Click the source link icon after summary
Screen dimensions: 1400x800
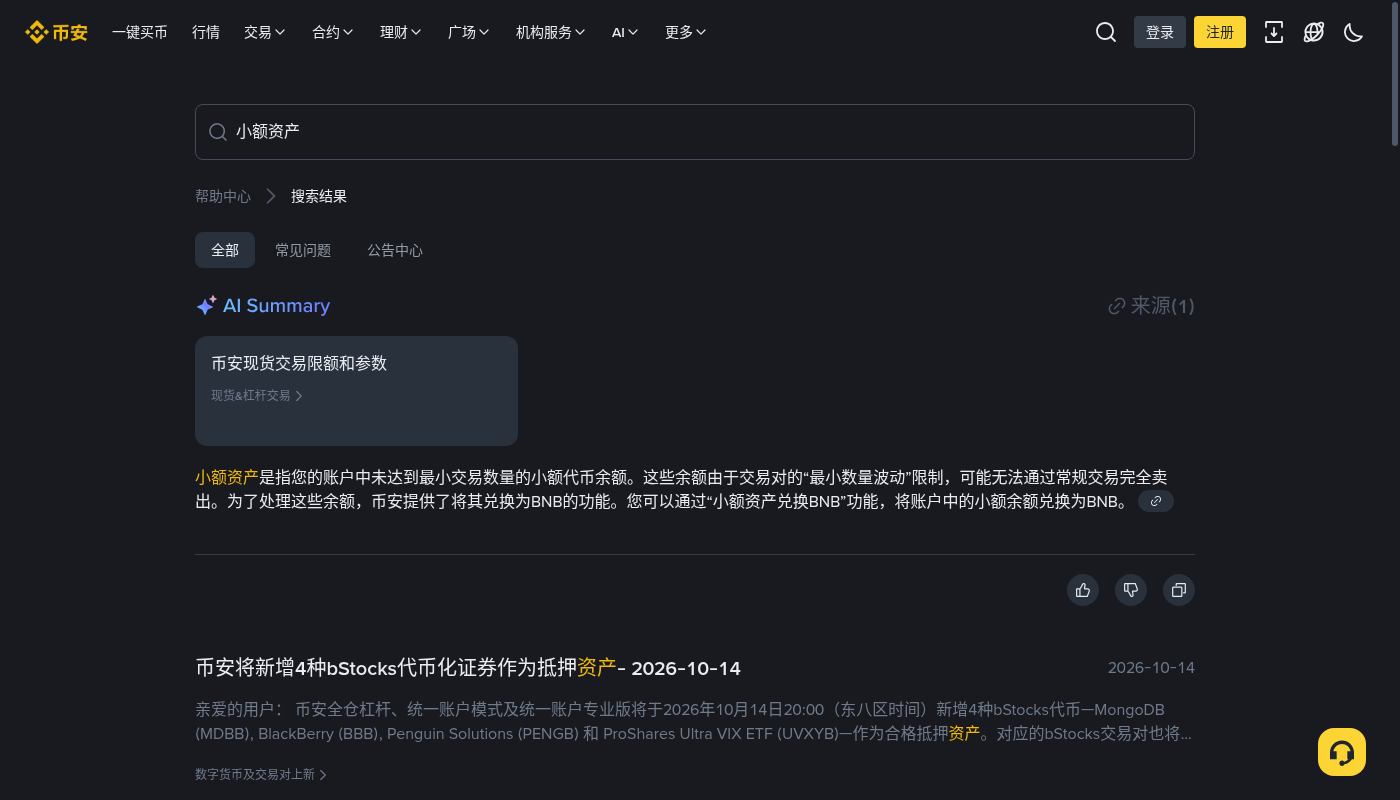click(x=1156, y=501)
